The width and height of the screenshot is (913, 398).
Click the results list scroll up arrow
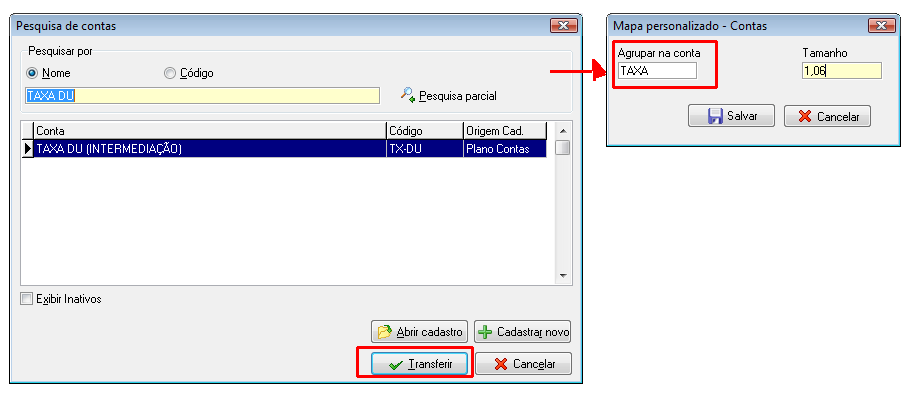click(562, 130)
